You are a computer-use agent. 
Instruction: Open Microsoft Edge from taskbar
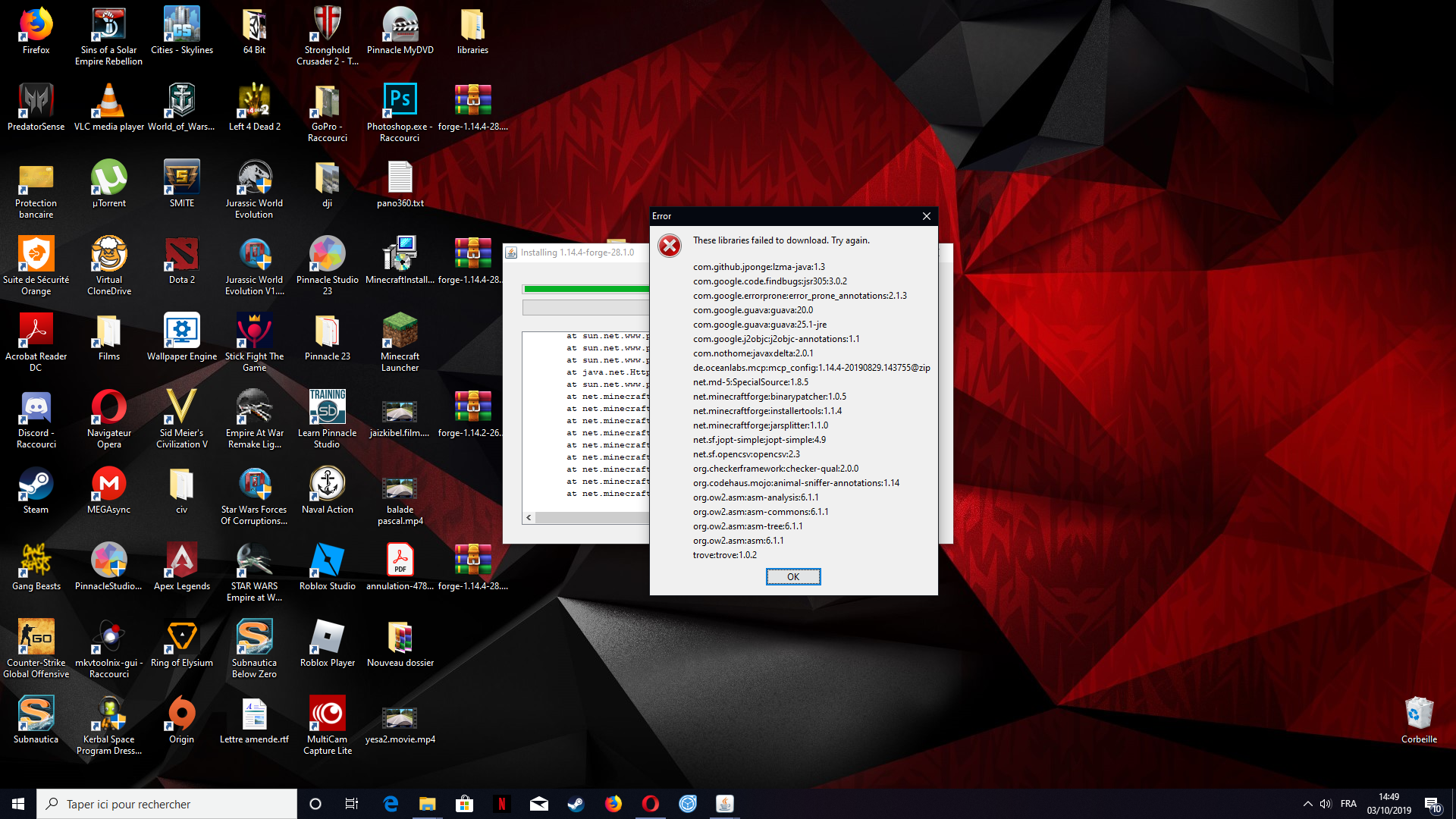point(391,804)
